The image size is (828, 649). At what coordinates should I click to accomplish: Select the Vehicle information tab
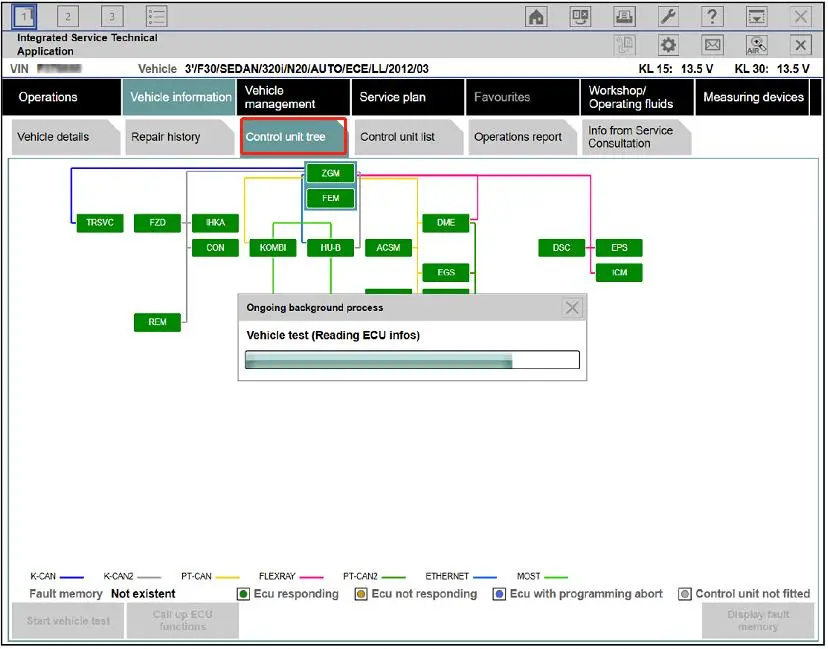[179, 97]
